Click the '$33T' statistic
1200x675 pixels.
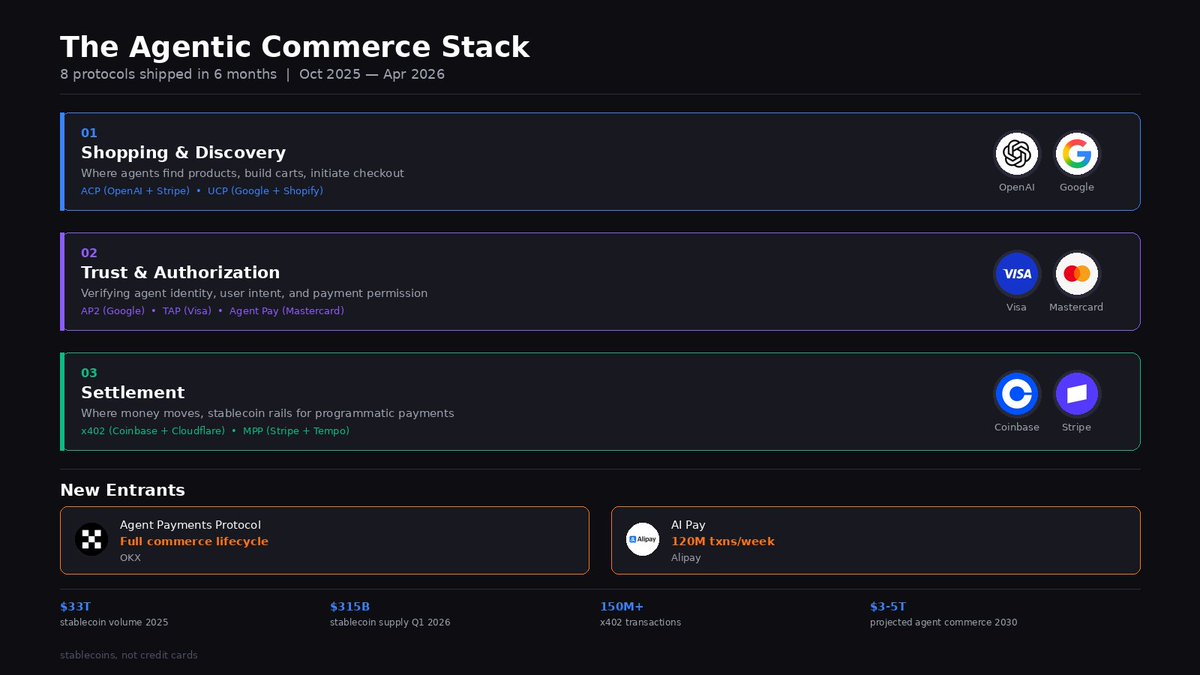(x=75, y=607)
